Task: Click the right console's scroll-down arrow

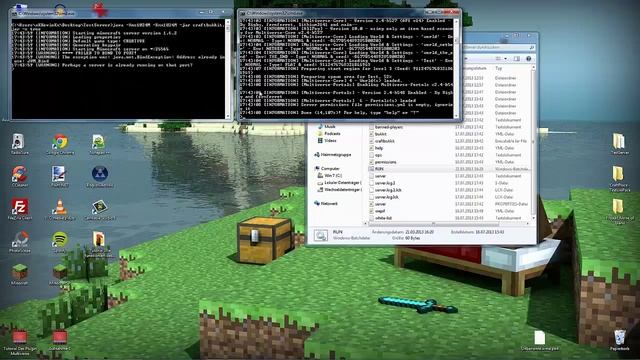Action: tap(456, 116)
